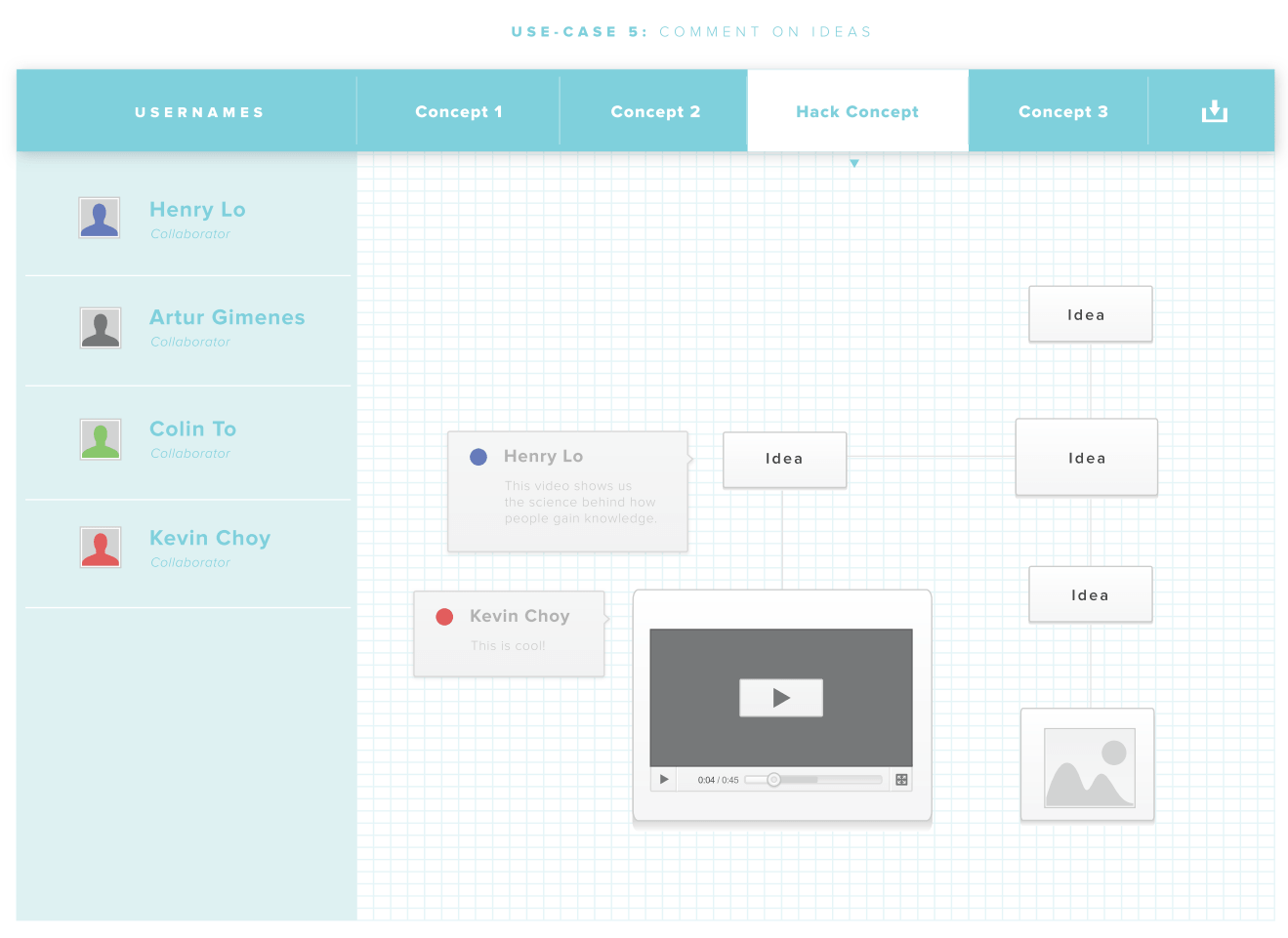Image resolution: width=1288 pixels, height=938 pixels.
Task: Select Artur Gimenes' gray avatar icon
Action: tap(100, 328)
